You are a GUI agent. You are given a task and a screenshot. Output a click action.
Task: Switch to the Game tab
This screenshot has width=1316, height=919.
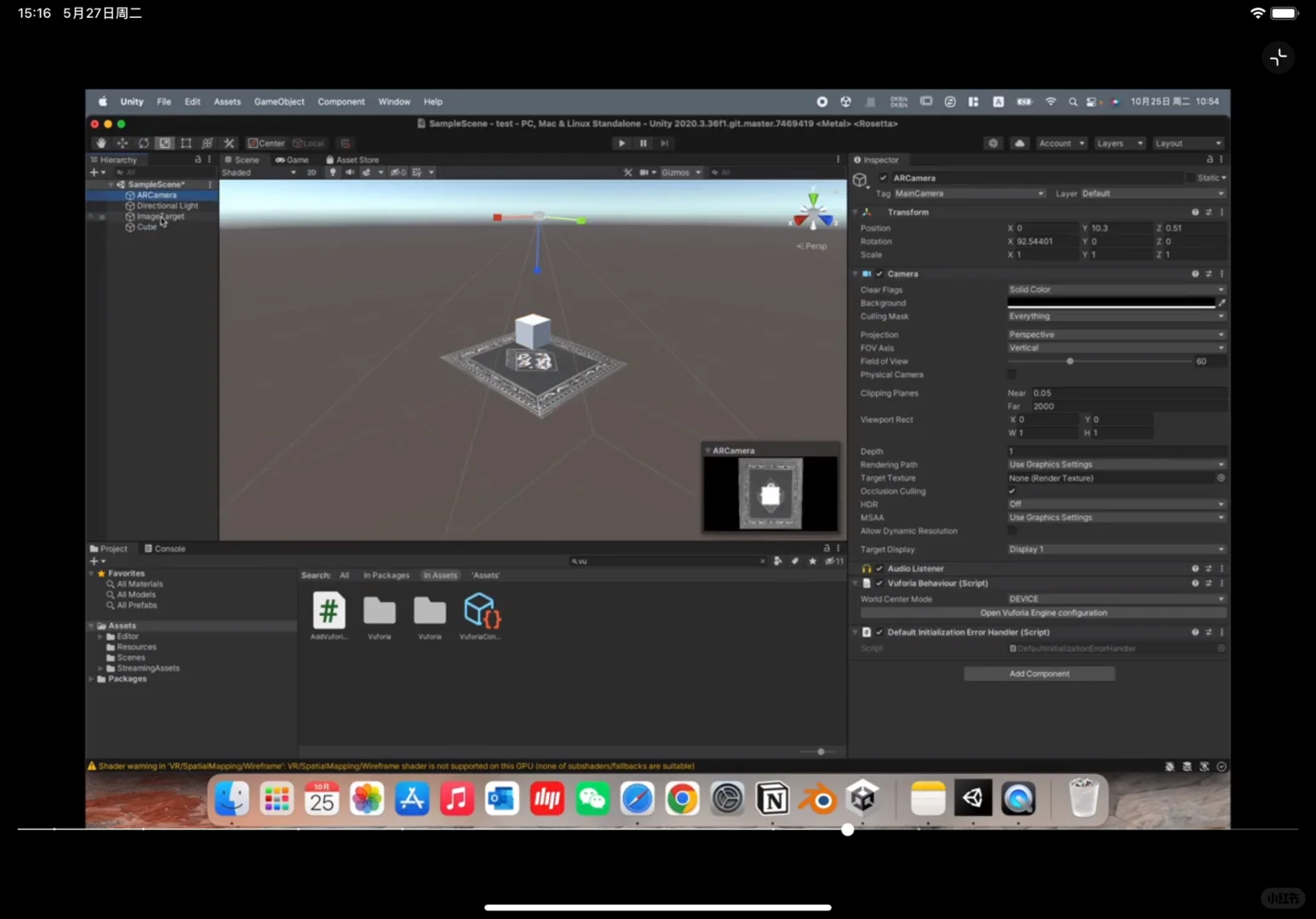[293, 159]
